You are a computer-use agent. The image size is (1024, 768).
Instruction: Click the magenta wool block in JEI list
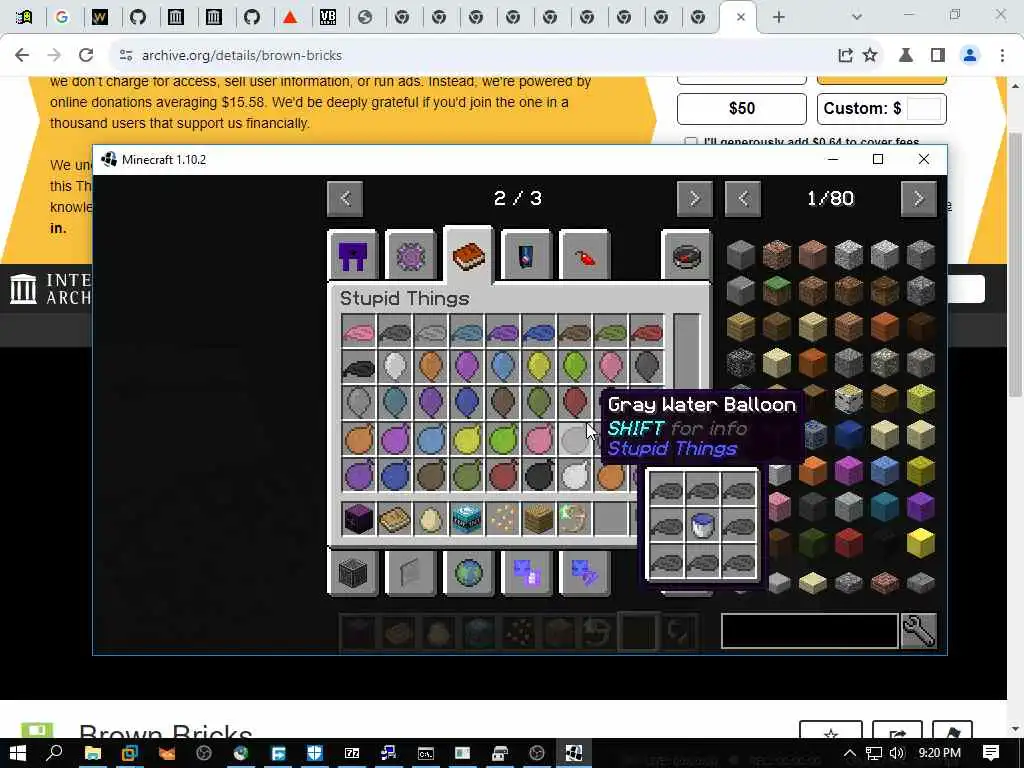[848, 470]
